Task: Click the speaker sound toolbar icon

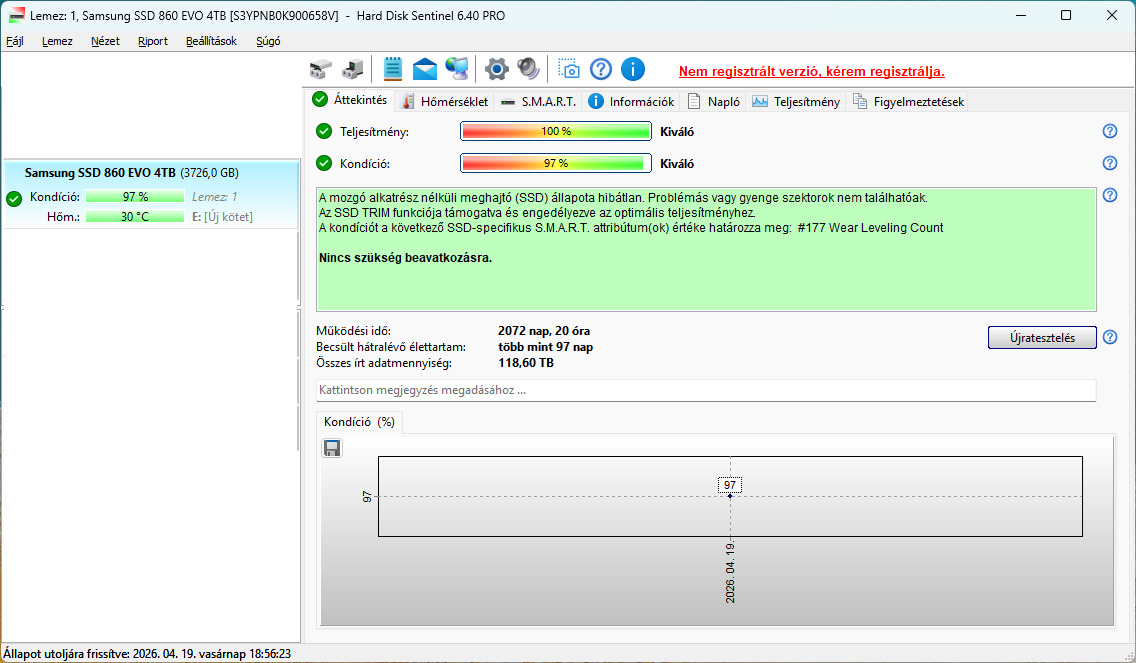Action: (x=528, y=69)
